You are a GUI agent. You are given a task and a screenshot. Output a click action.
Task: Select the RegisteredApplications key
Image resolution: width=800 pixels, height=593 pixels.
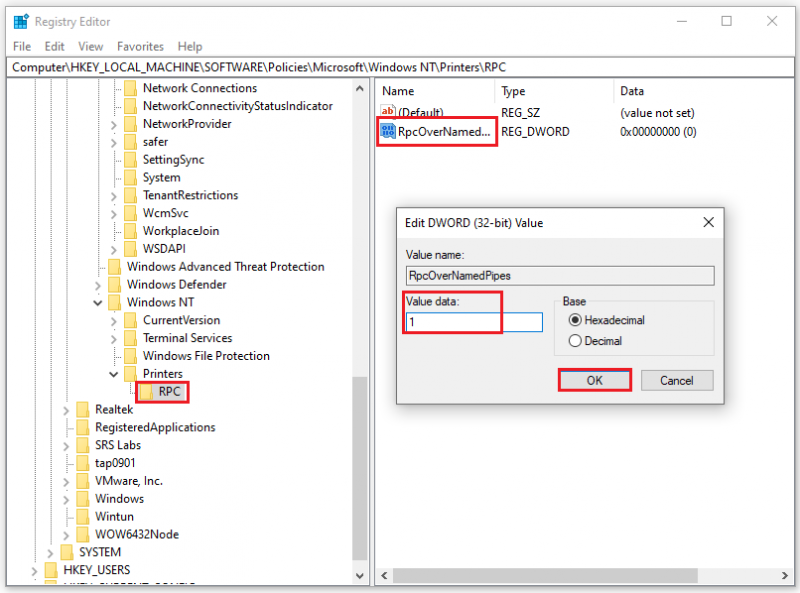155,428
